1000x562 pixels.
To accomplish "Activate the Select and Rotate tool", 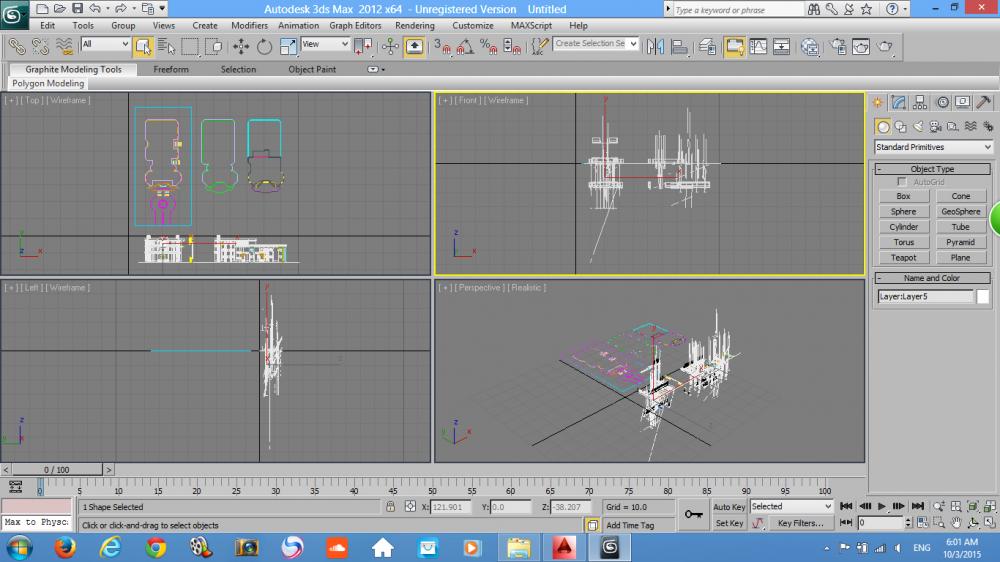I will [264, 46].
